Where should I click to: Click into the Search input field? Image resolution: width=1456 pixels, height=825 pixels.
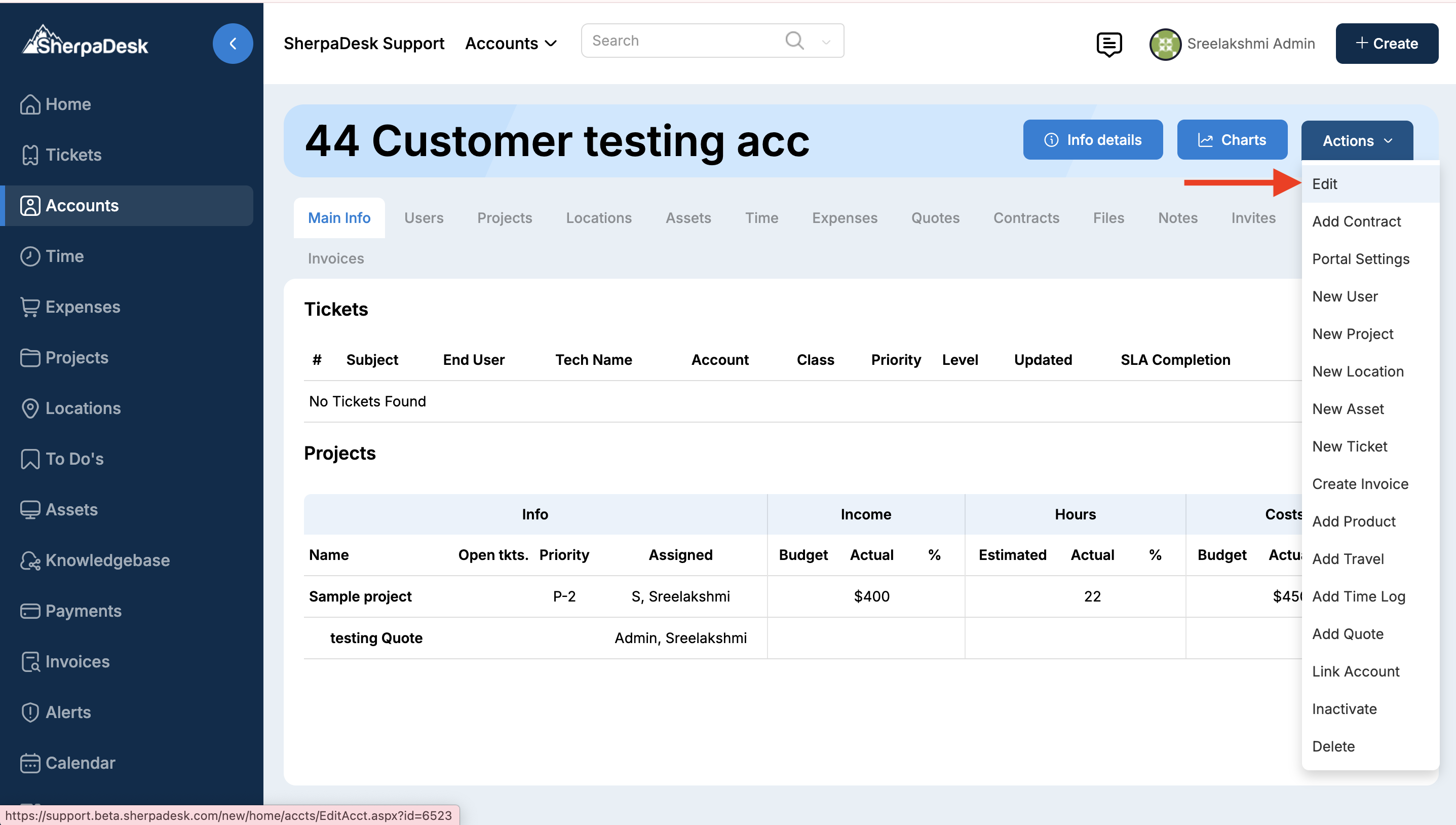(x=679, y=41)
